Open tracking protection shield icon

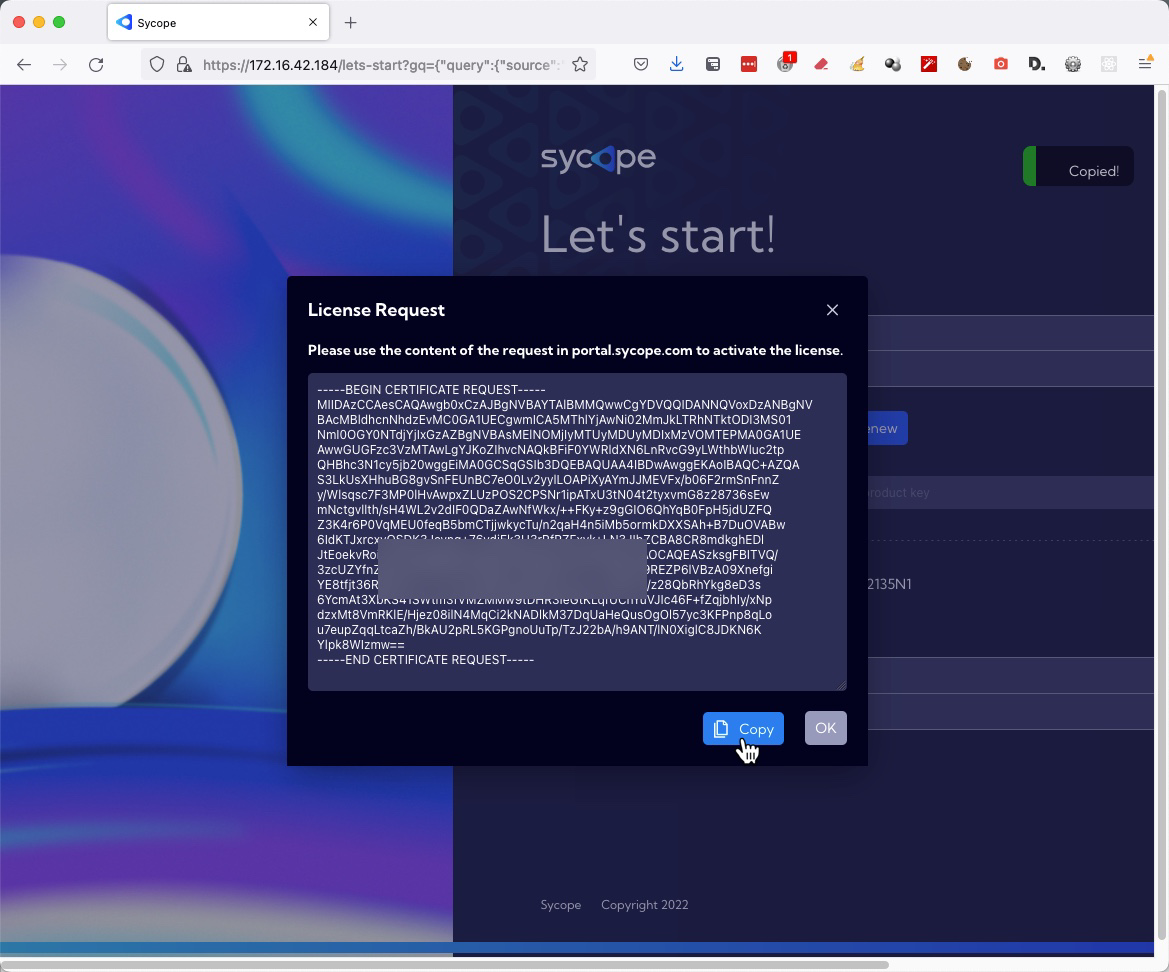click(x=157, y=65)
